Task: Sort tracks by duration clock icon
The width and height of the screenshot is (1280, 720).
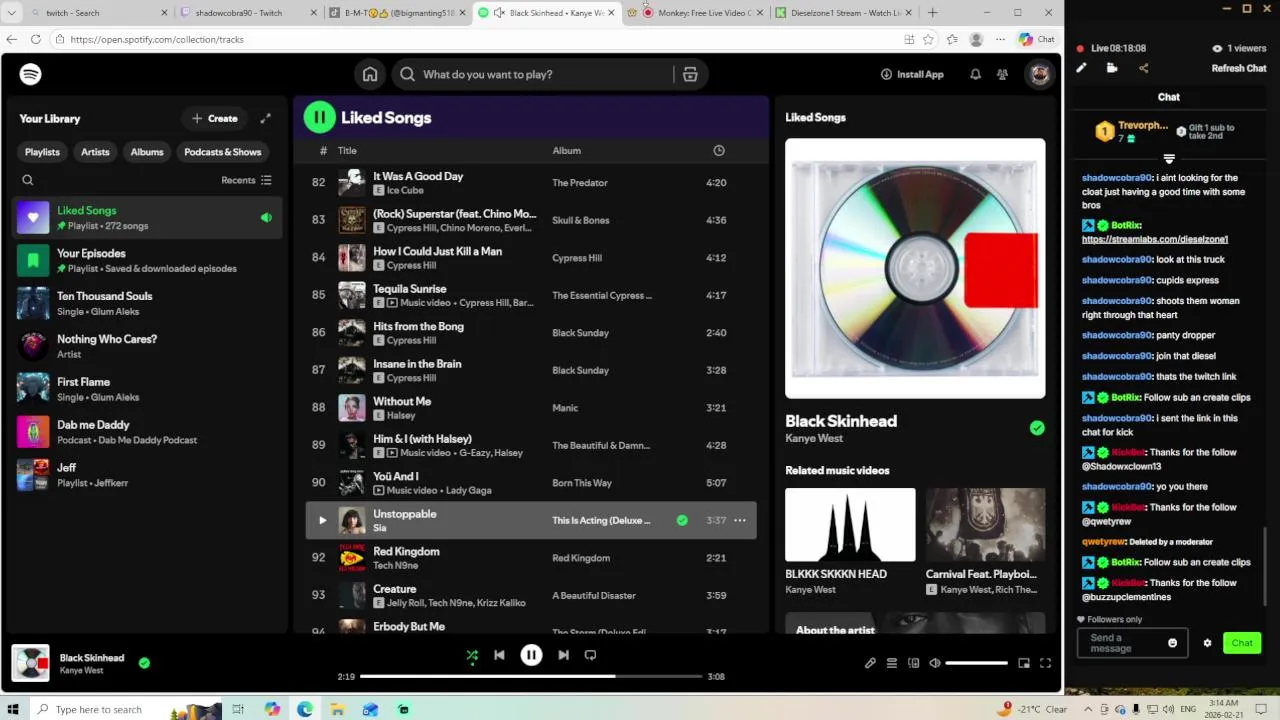Action: point(718,150)
